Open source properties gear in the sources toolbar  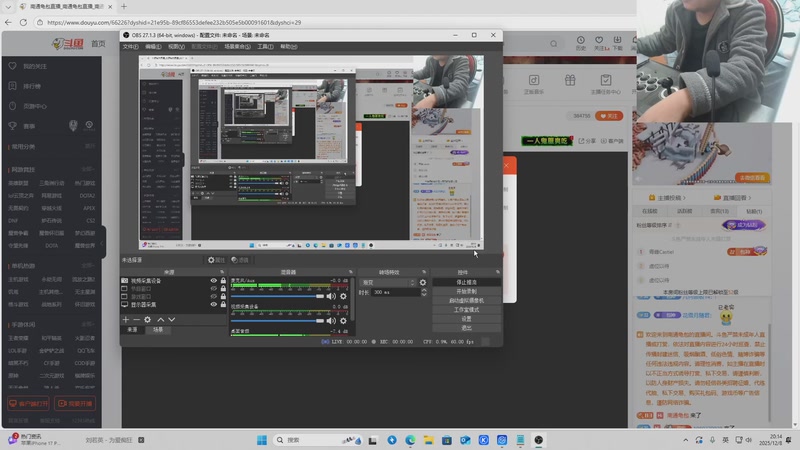(x=148, y=320)
